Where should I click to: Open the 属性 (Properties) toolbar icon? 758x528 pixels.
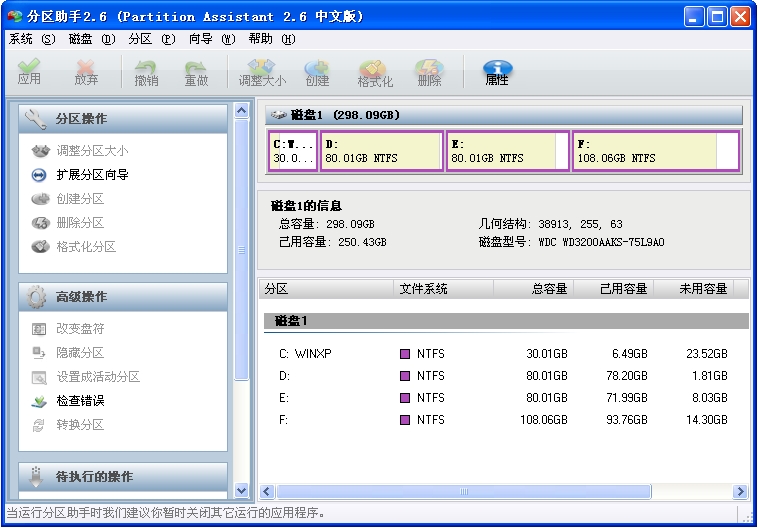(x=497, y=73)
